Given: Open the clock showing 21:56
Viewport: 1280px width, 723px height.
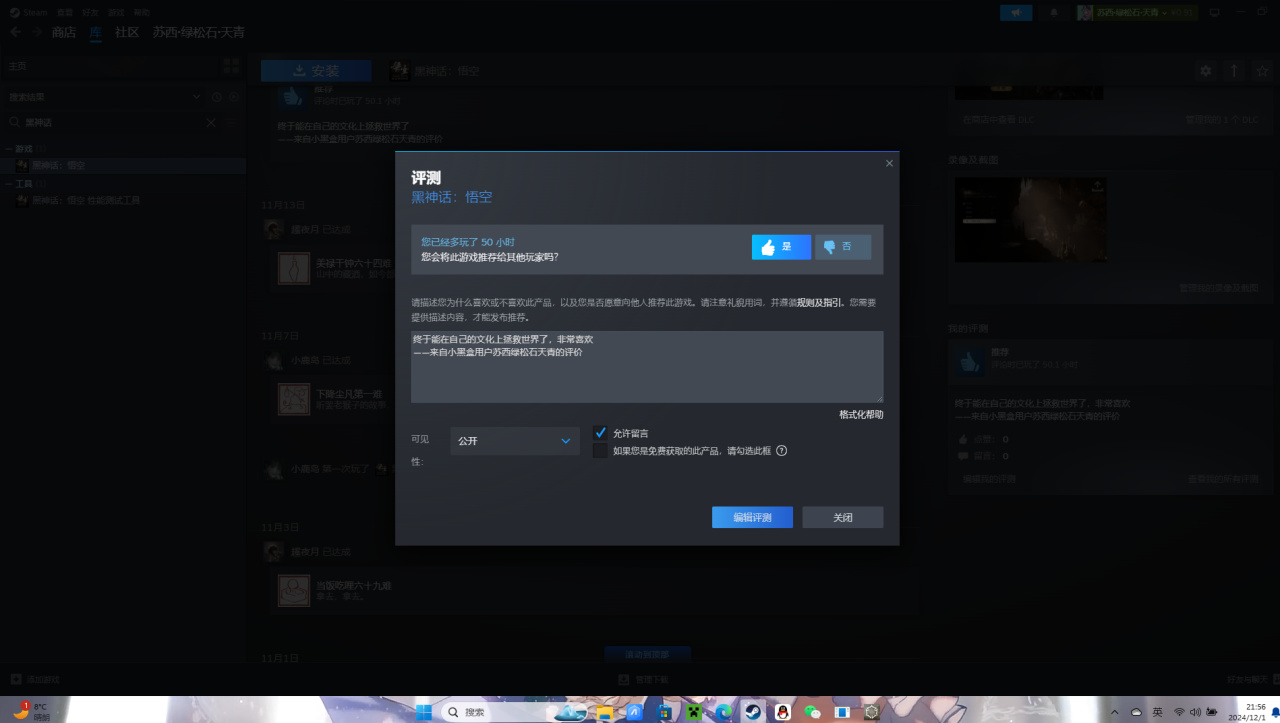Looking at the screenshot, I should tap(1247, 712).
